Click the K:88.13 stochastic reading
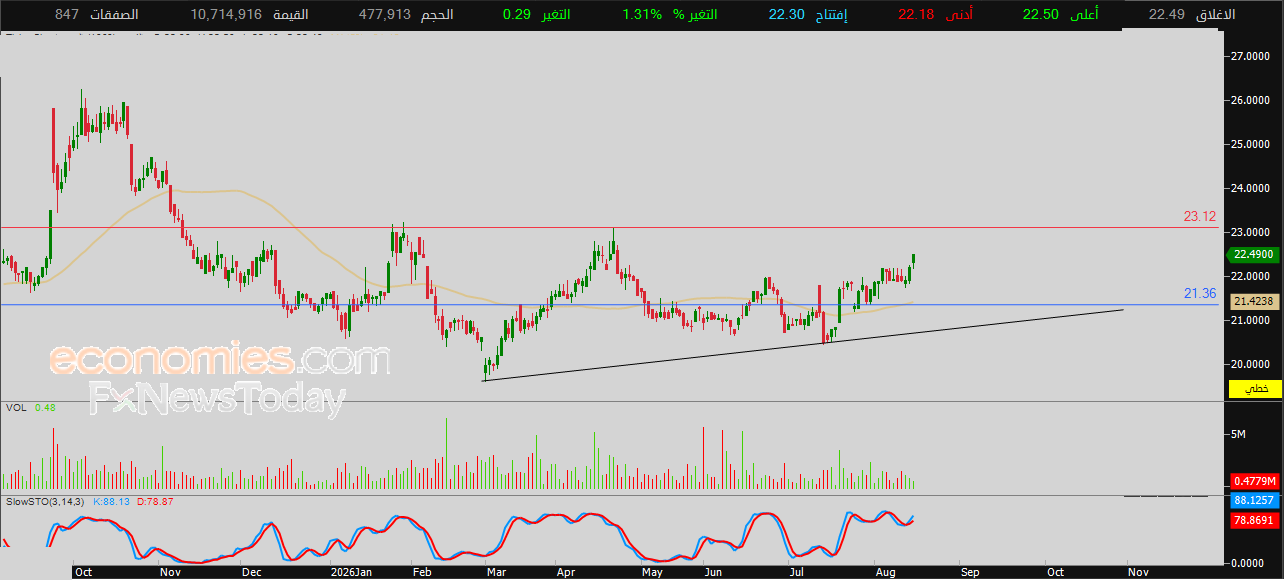1284x580 pixels. tap(112, 501)
